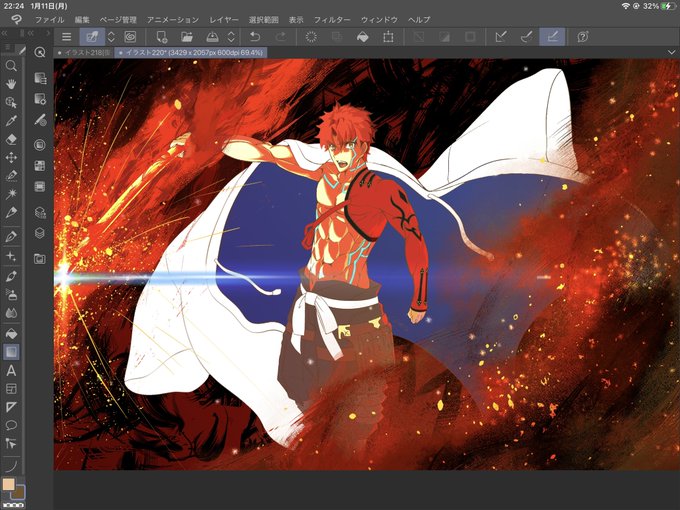Open the Material folder panel icon
The width and height of the screenshot is (680, 510).
(x=39, y=259)
